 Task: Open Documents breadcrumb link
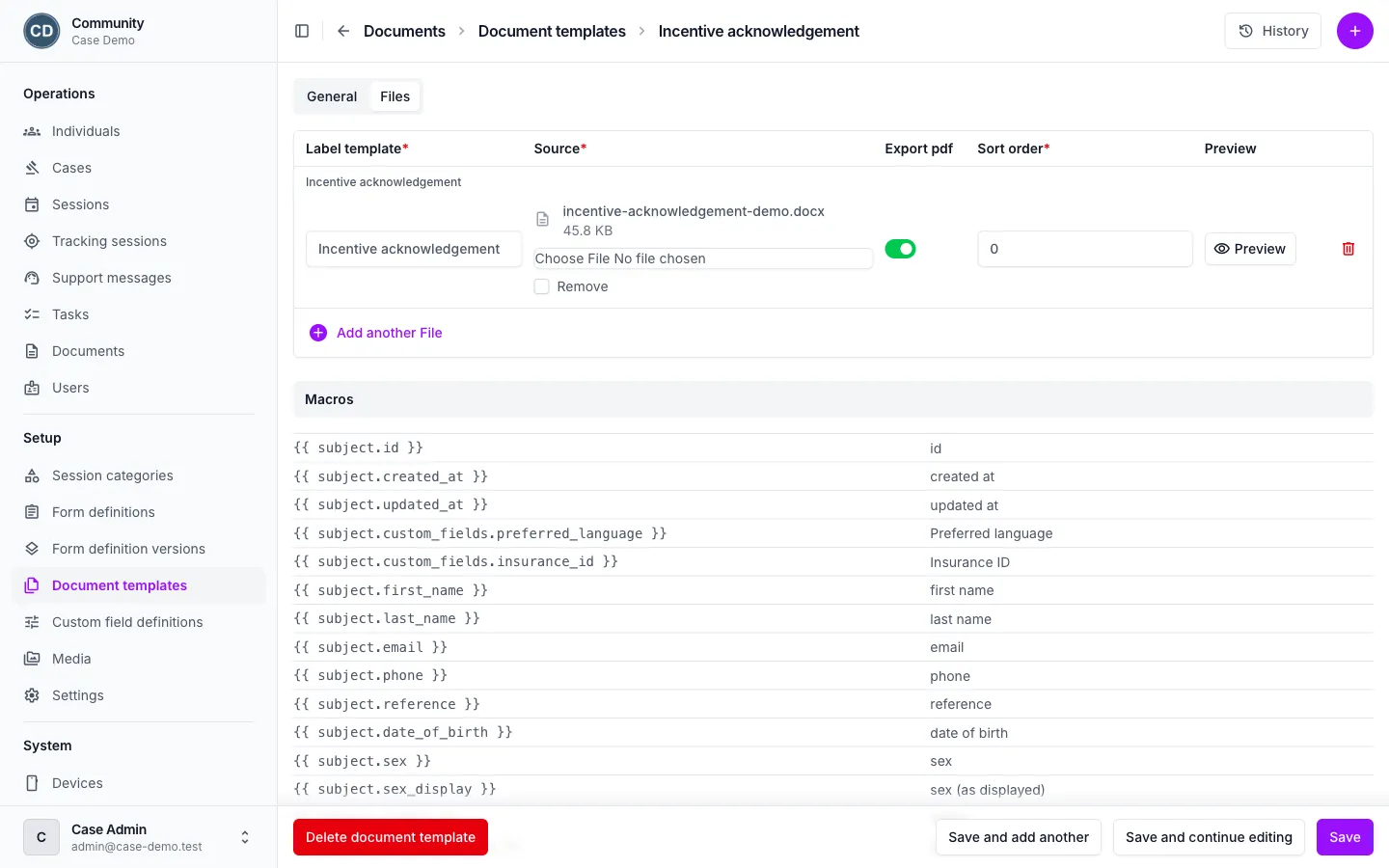(404, 31)
